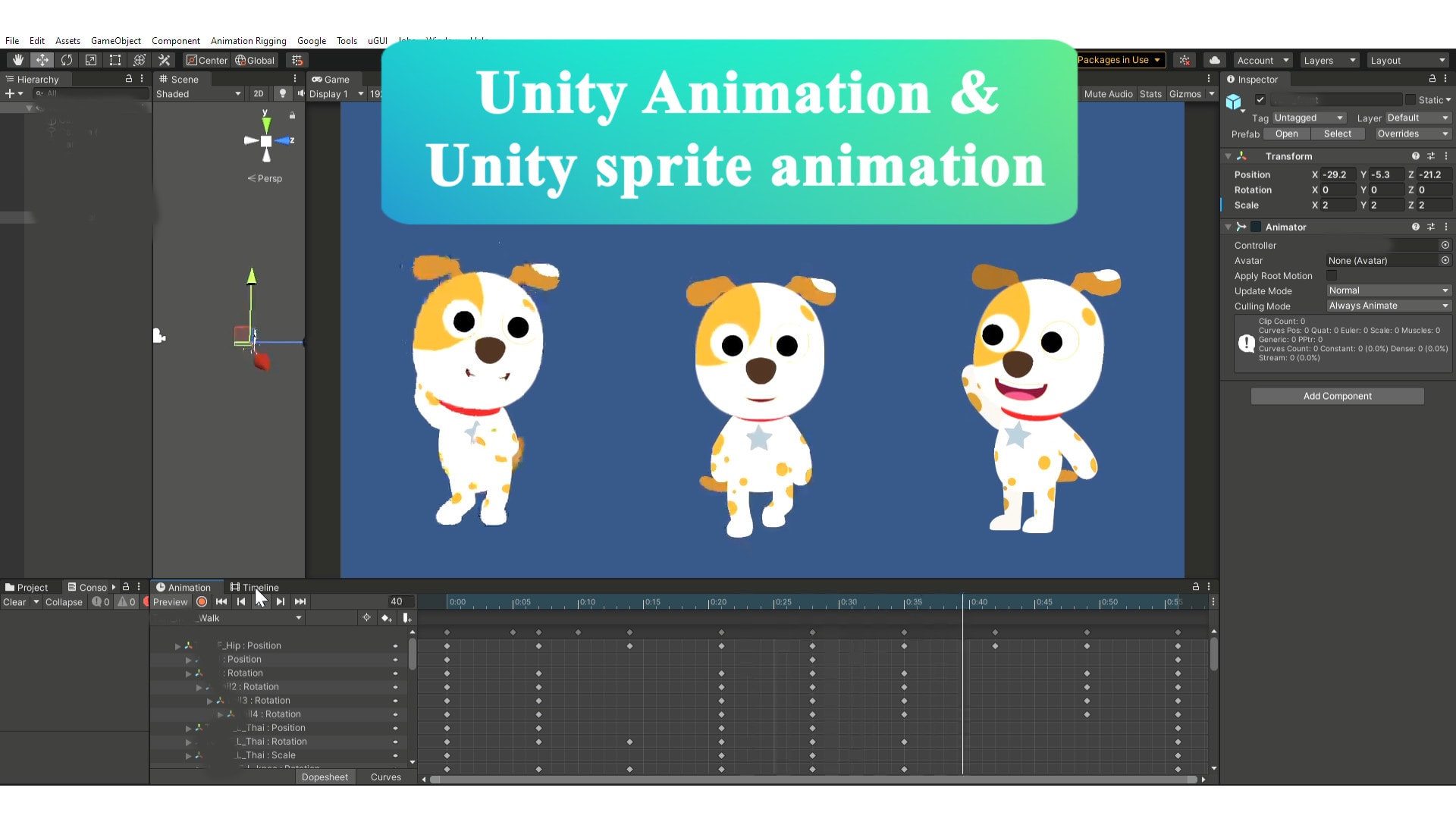
Task: Open Transform component help
Action: click(1415, 155)
